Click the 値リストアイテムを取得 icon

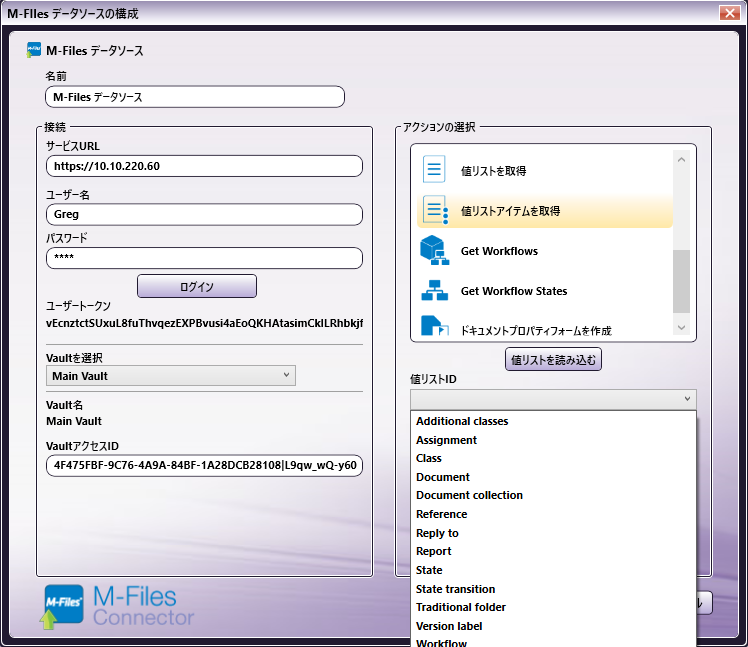click(x=435, y=210)
